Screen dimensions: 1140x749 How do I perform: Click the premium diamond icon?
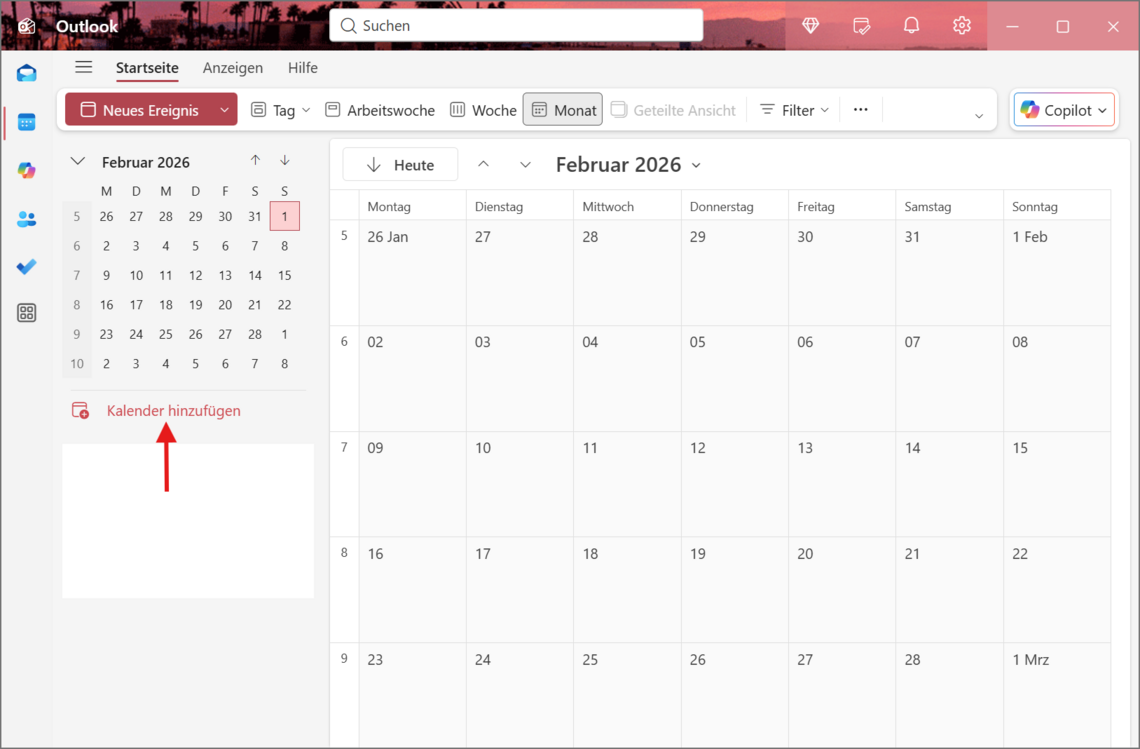click(x=811, y=26)
